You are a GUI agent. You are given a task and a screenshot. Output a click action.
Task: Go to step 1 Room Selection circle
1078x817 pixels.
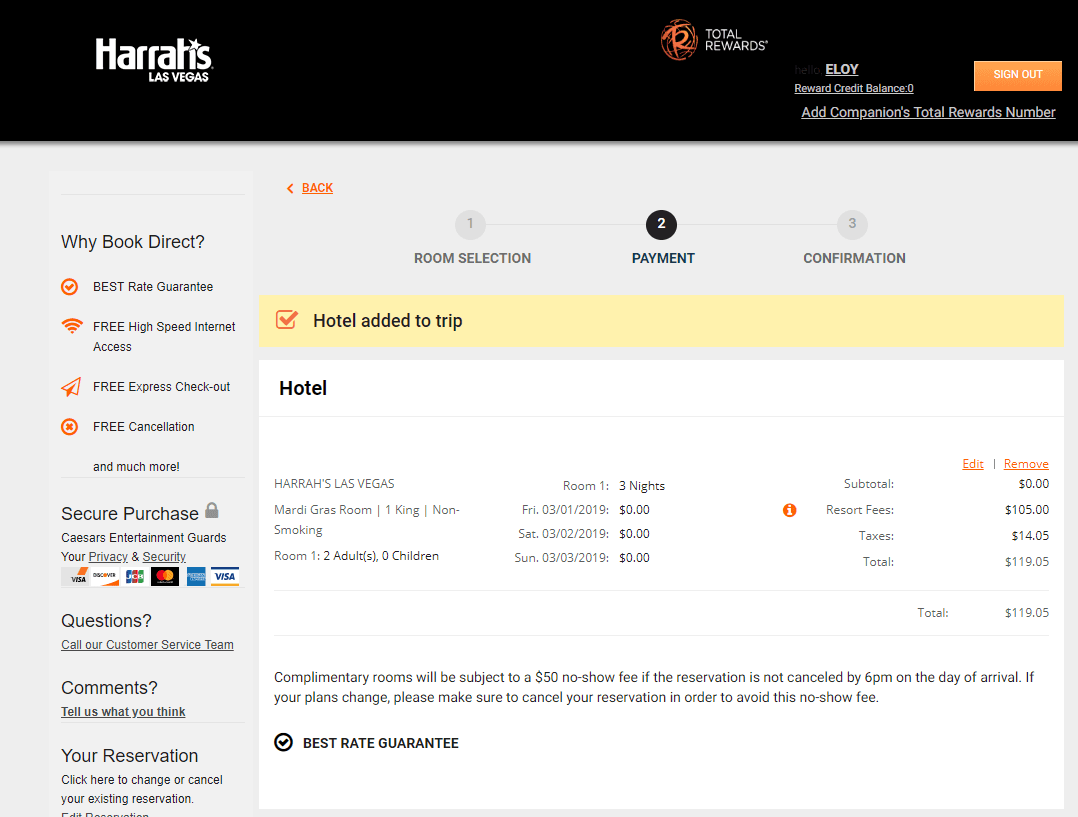tap(470, 224)
